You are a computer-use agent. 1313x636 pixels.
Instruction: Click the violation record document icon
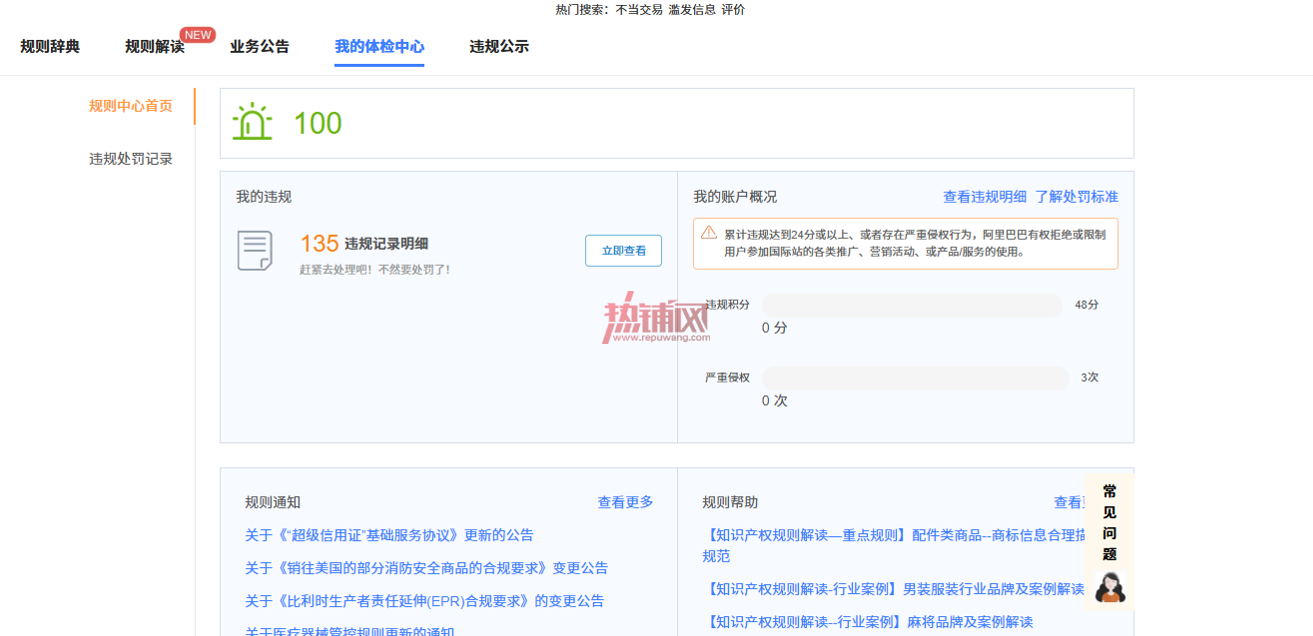(x=254, y=250)
